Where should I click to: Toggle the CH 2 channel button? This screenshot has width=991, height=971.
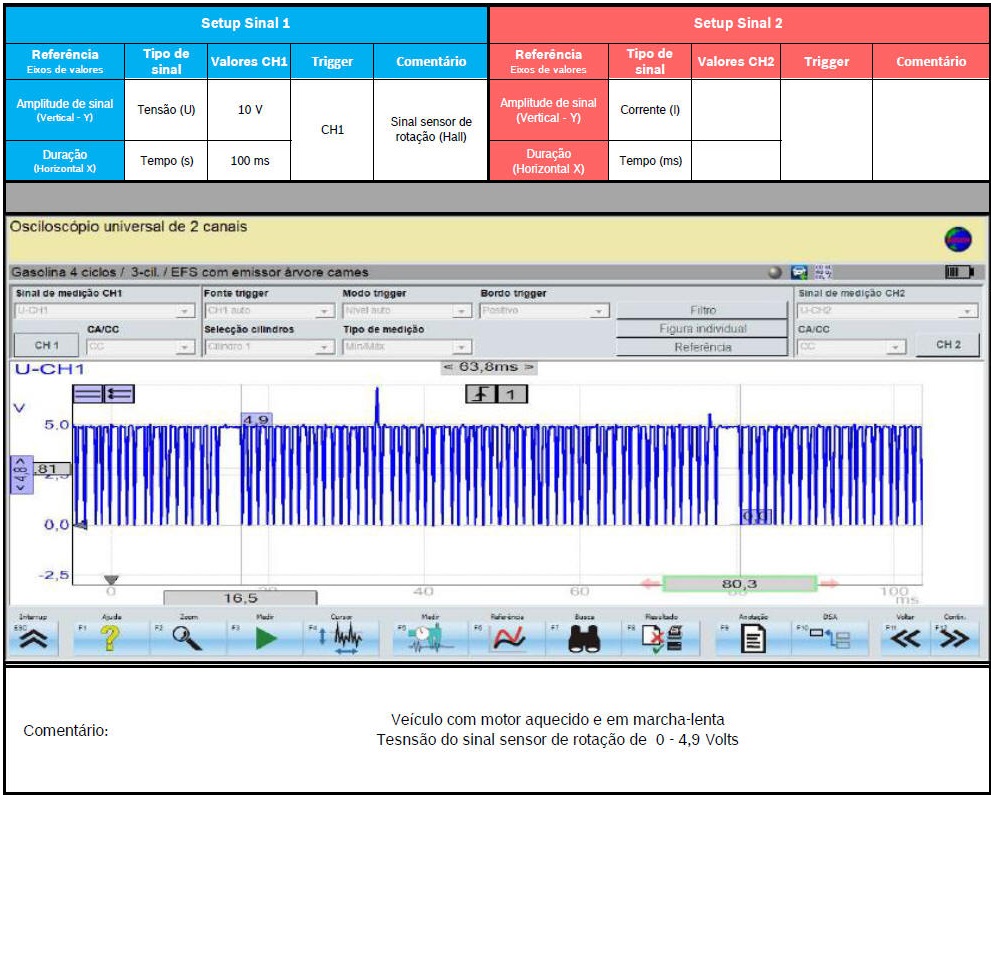pyautogui.click(x=947, y=345)
